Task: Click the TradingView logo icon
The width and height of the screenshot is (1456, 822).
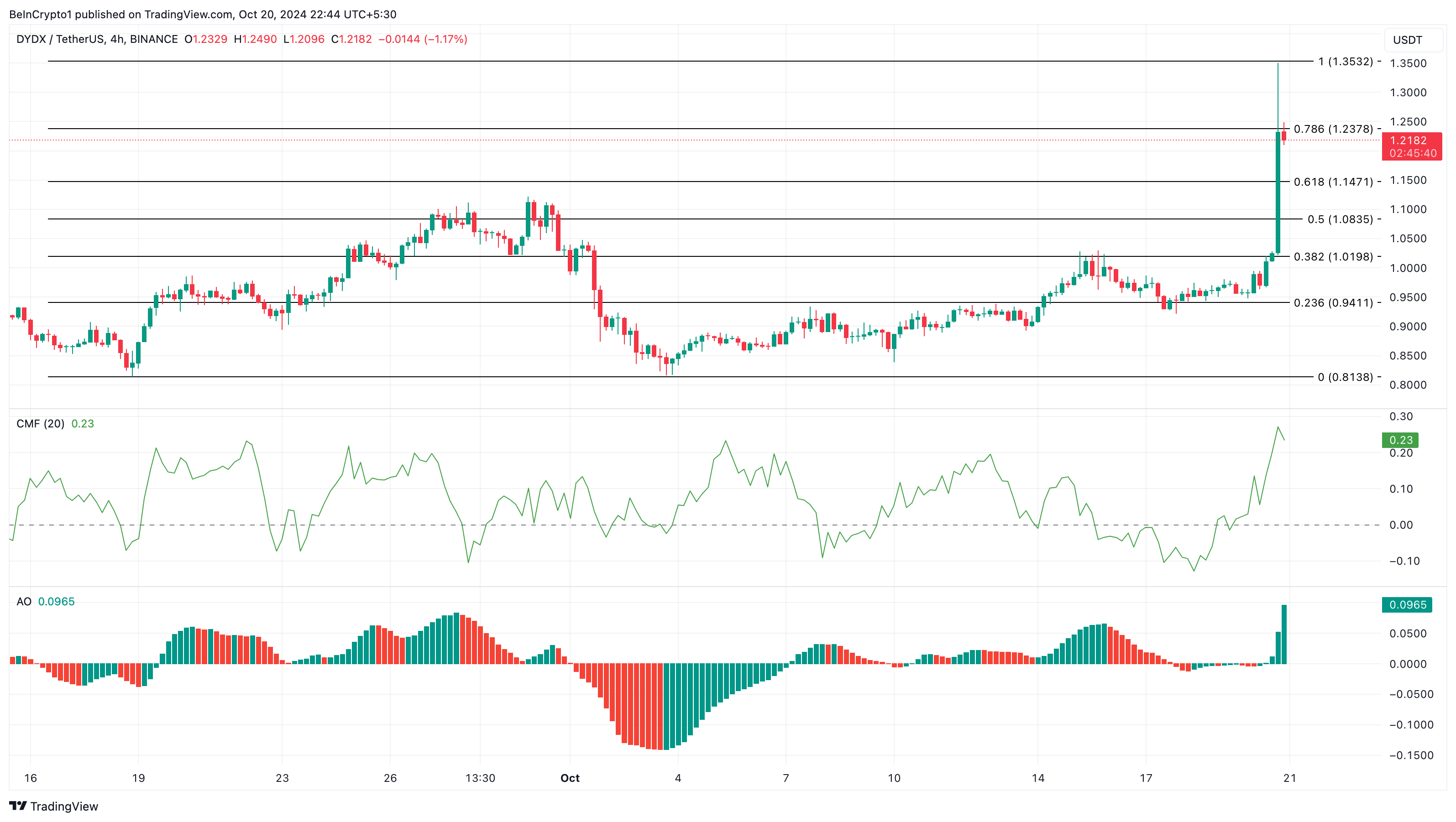Action: (x=17, y=806)
